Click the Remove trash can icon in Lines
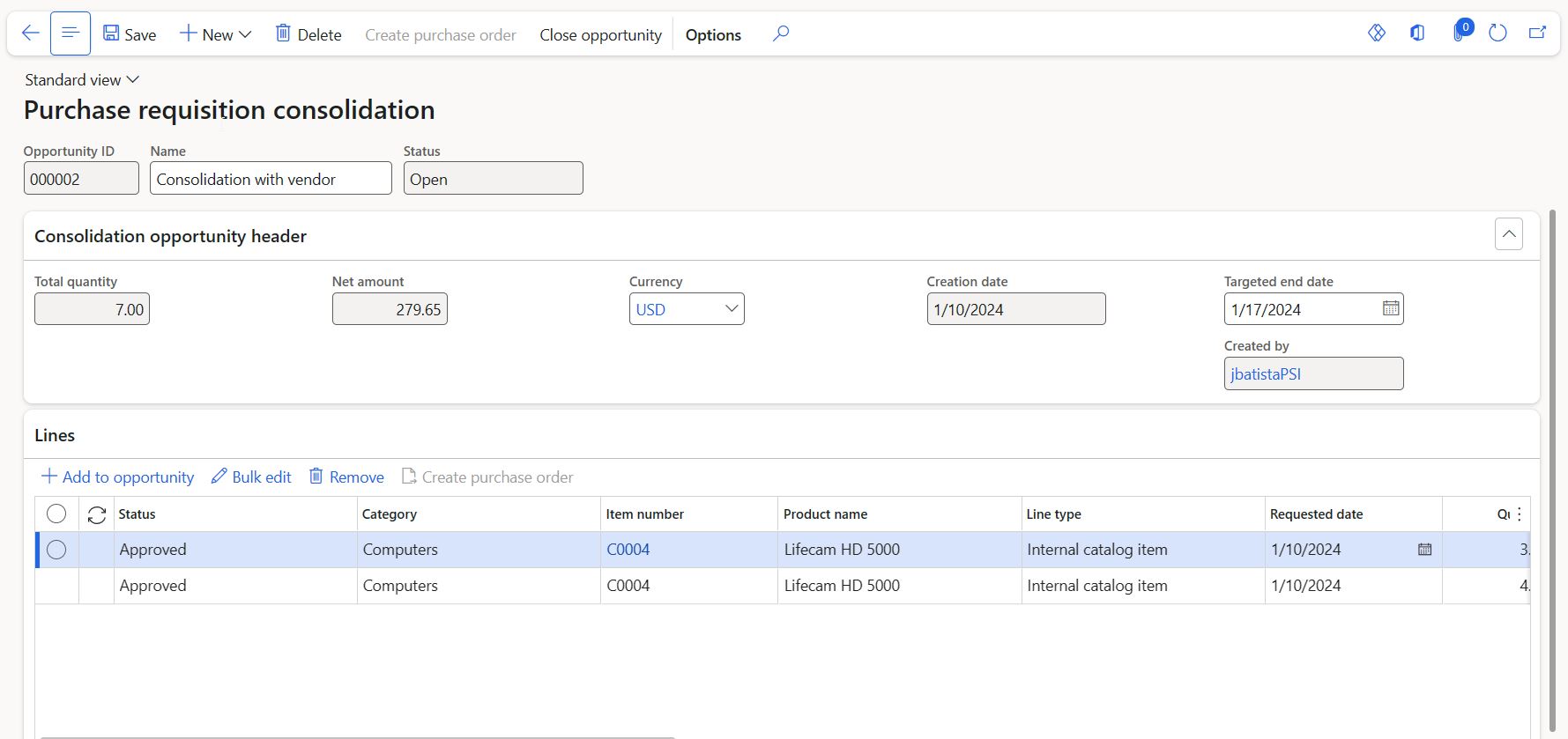The height and width of the screenshot is (739, 1568). [x=316, y=477]
